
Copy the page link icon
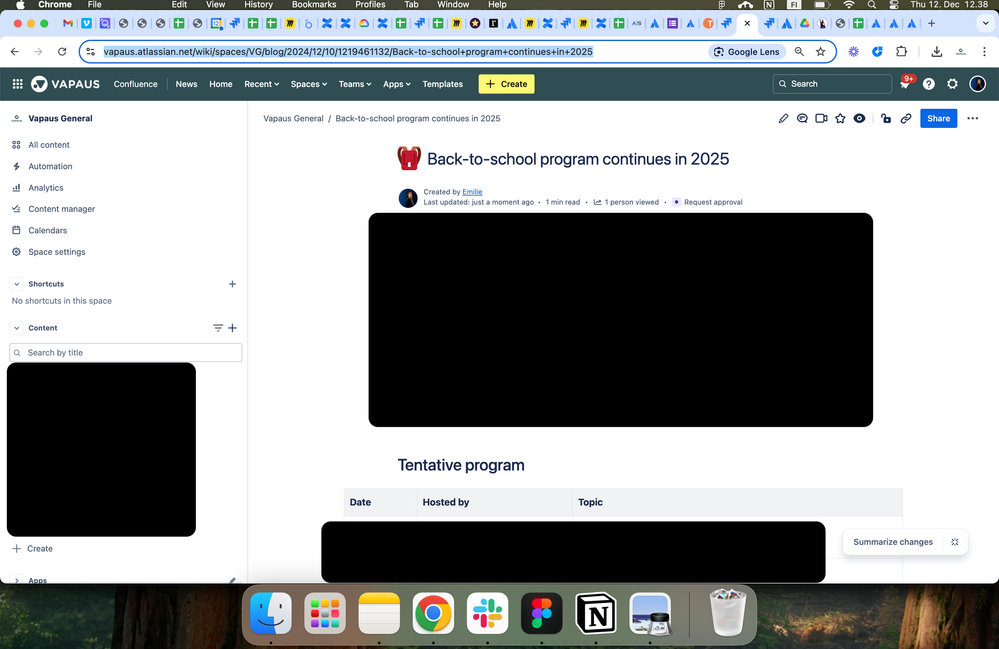point(906,118)
